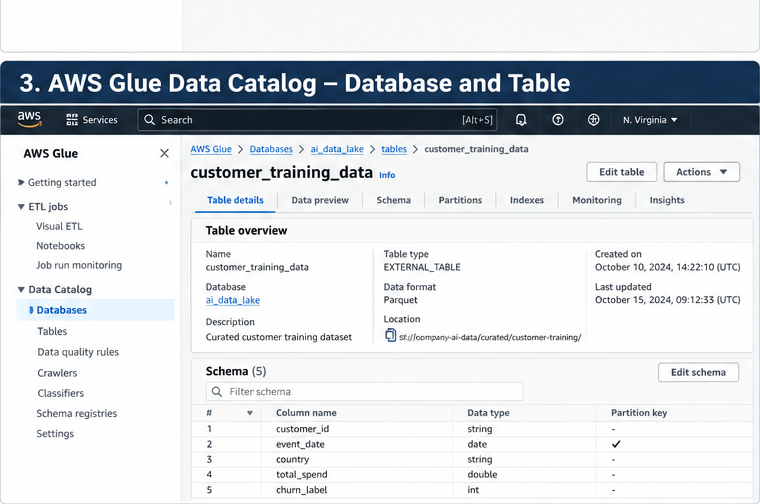Open the ai_data_lake database link in overview
The width and height of the screenshot is (760, 504).
(233, 300)
